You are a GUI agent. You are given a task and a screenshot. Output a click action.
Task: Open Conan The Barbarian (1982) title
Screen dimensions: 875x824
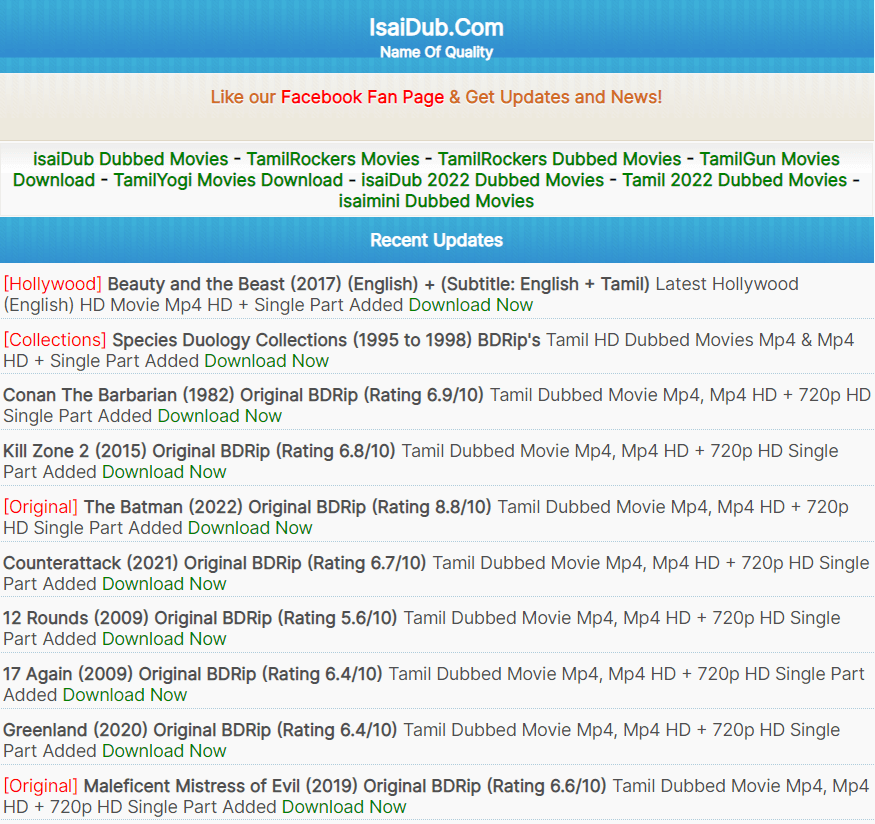[x=243, y=395]
